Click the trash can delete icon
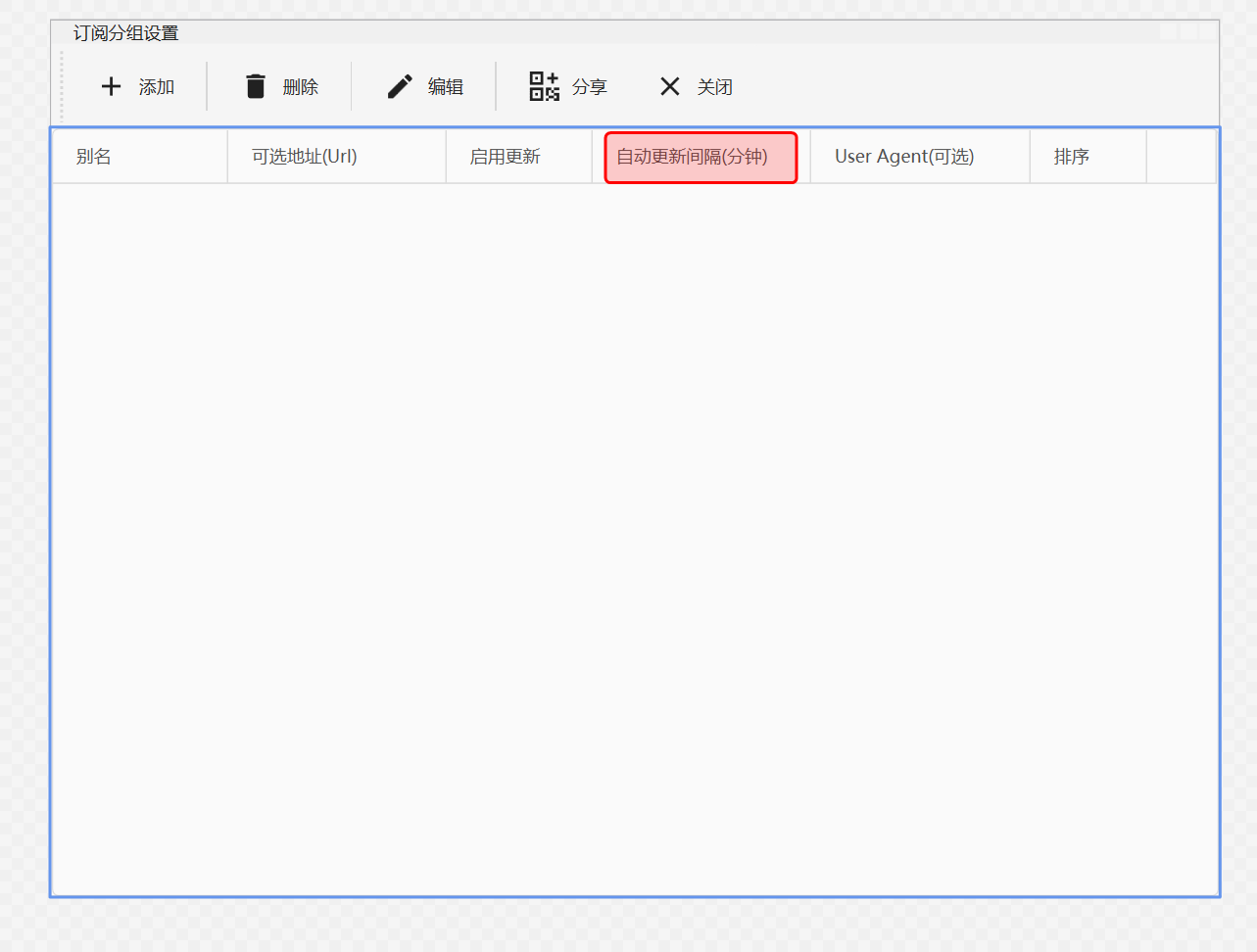This screenshot has height=952, width=1257. [x=256, y=87]
